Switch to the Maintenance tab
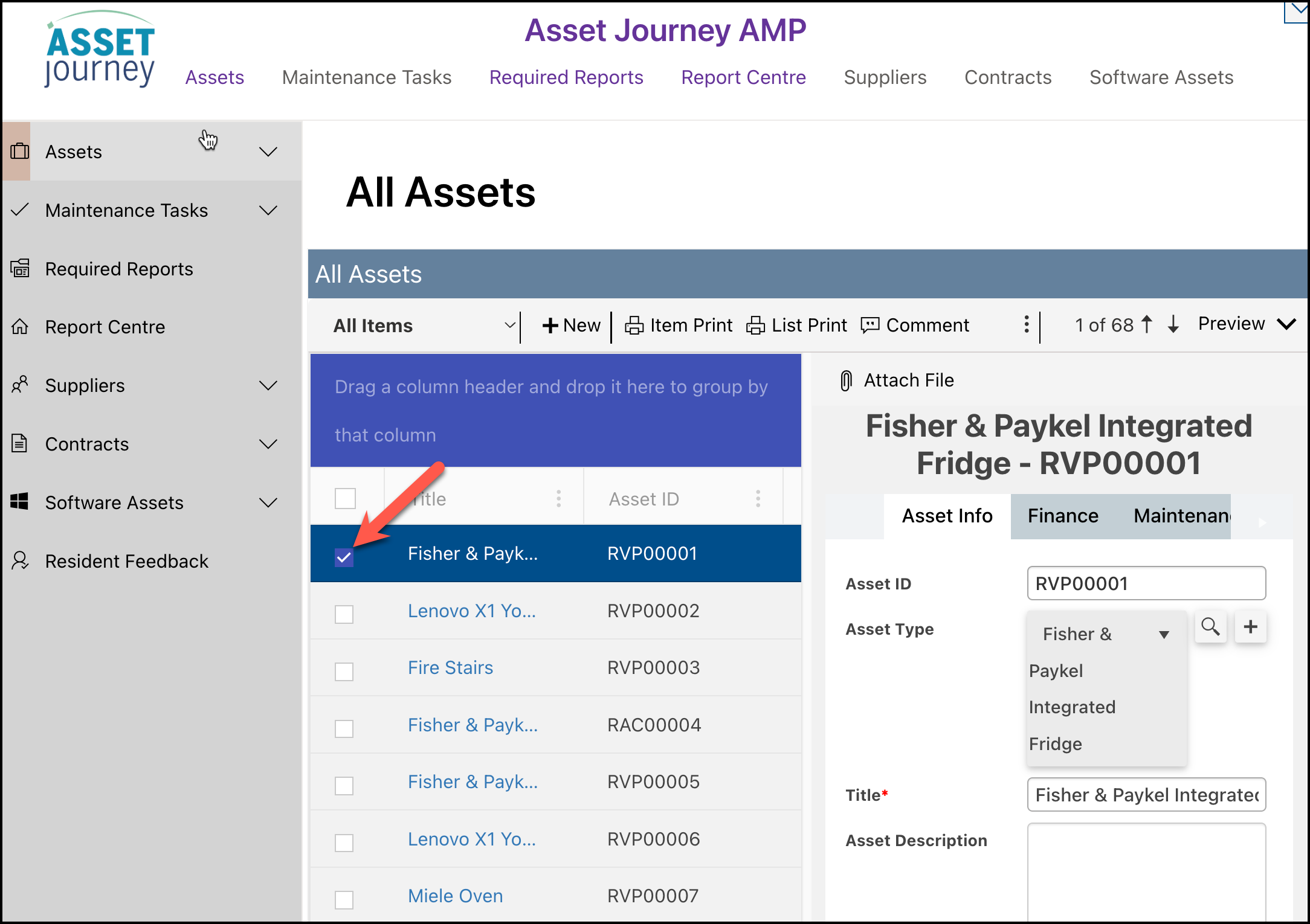Image resolution: width=1310 pixels, height=924 pixels. (1181, 516)
